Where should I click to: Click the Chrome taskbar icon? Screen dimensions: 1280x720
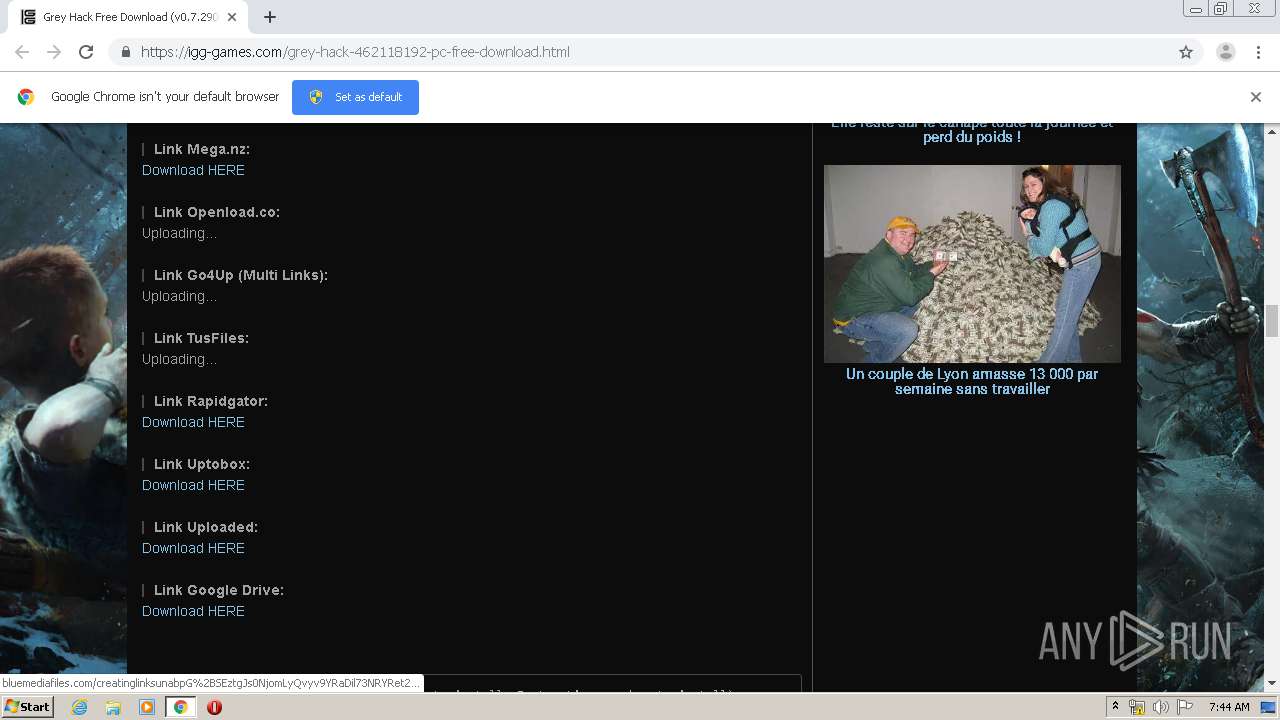(x=180, y=707)
